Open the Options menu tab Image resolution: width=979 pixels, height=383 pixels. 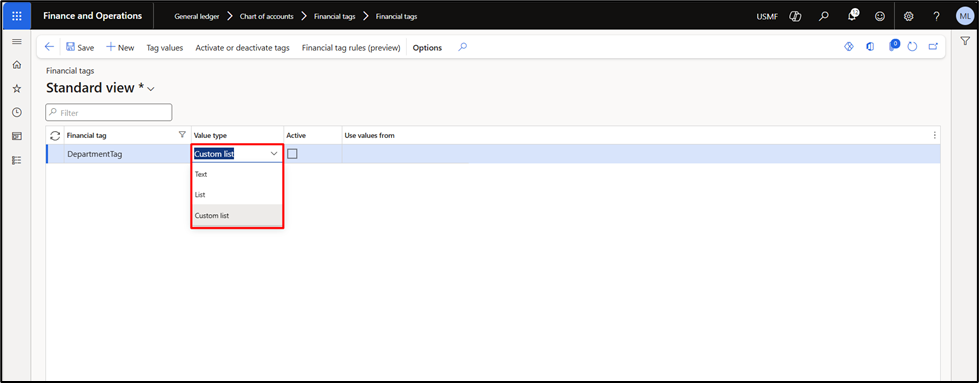[427, 47]
